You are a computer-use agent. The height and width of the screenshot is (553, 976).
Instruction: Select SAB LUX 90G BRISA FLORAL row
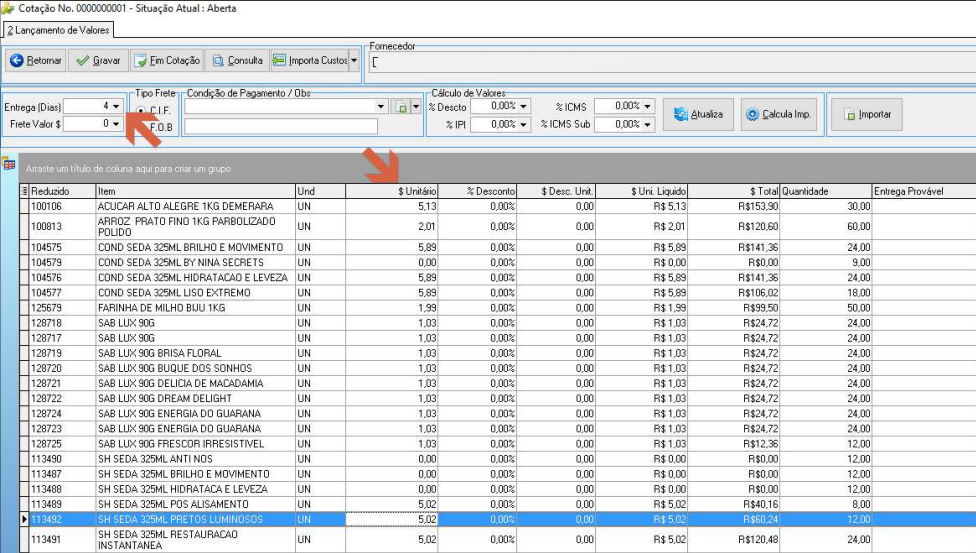click(x=497, y=353)
